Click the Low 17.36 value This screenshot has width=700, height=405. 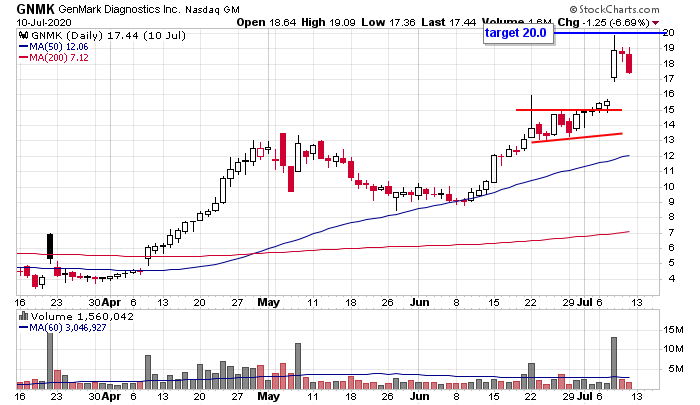click(388, 22)
